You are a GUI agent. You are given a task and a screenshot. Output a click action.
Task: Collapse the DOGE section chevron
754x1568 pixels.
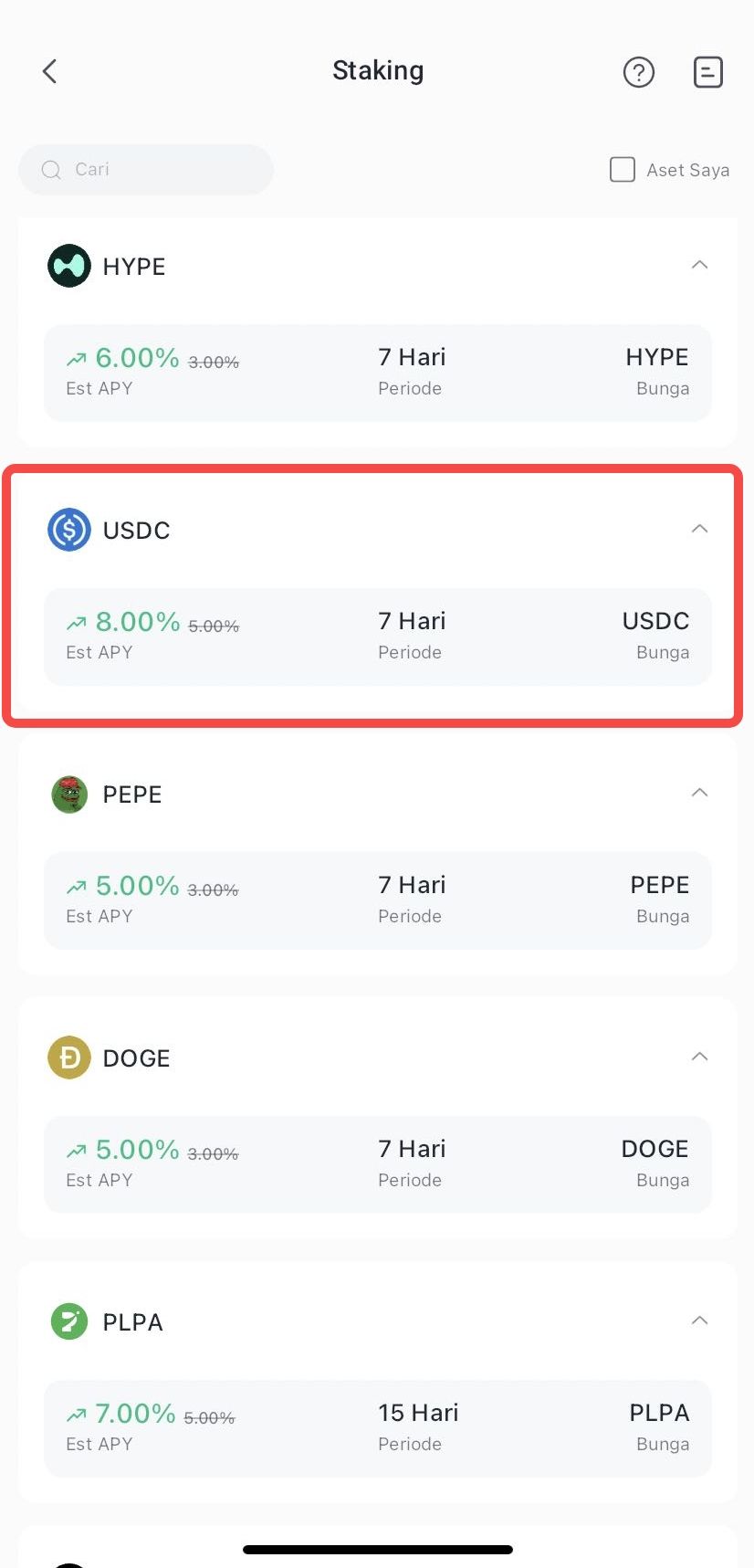point(699,1057)
